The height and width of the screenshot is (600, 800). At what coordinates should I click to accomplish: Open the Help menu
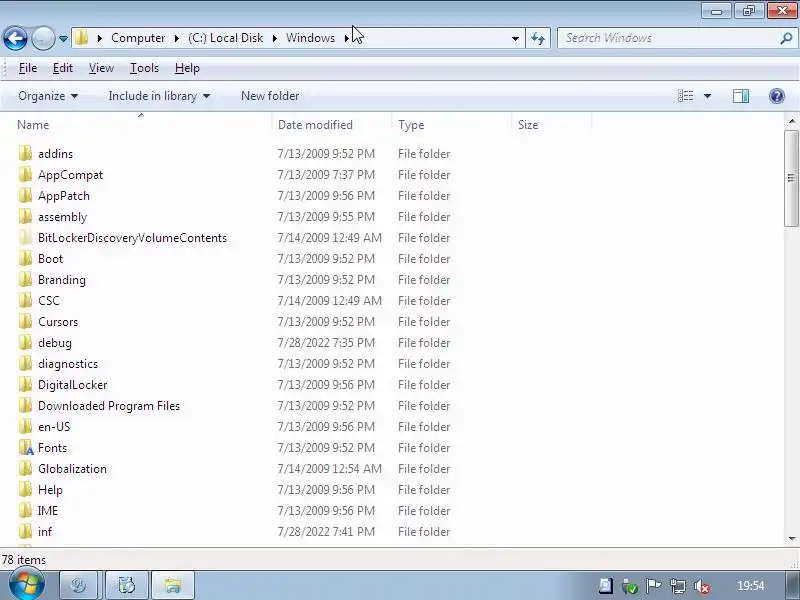click(x=187, y=68)
